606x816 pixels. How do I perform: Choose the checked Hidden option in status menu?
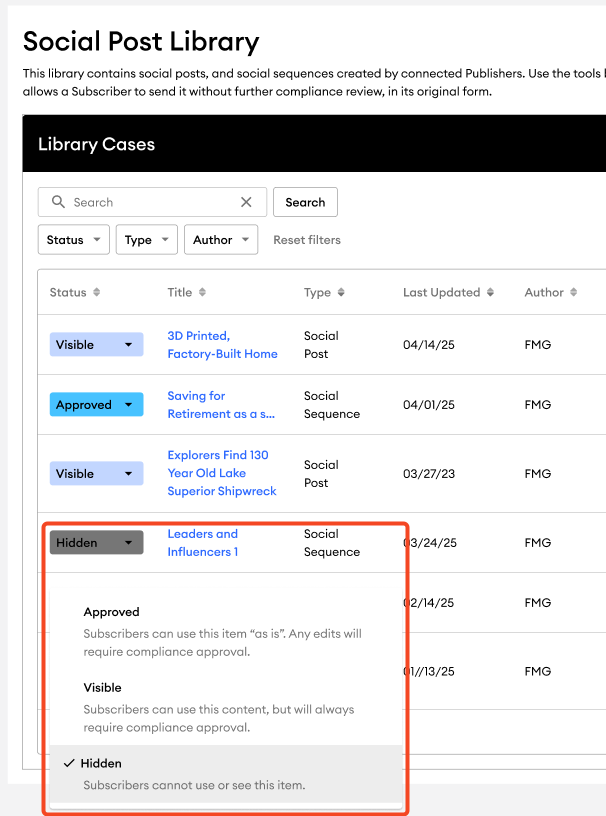[x=225, y=774]
